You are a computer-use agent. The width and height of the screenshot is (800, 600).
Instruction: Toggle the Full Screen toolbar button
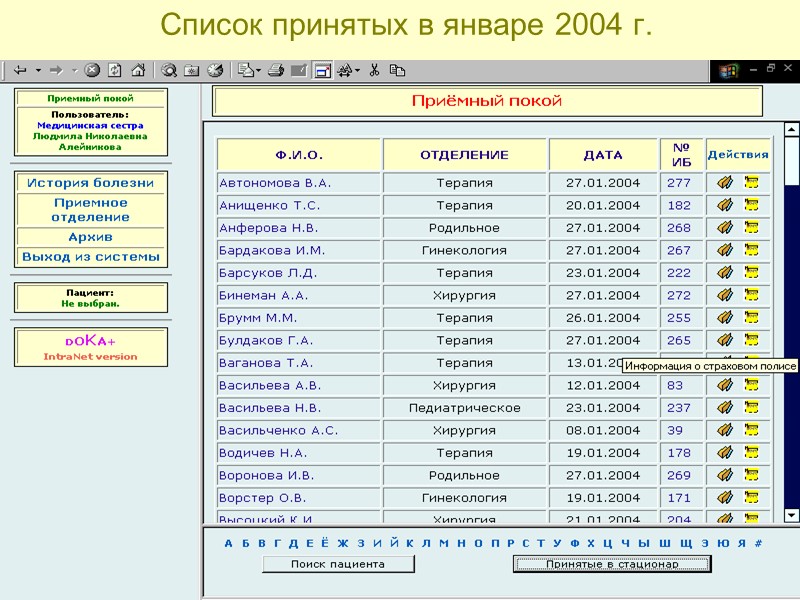[x=323, y=70]
